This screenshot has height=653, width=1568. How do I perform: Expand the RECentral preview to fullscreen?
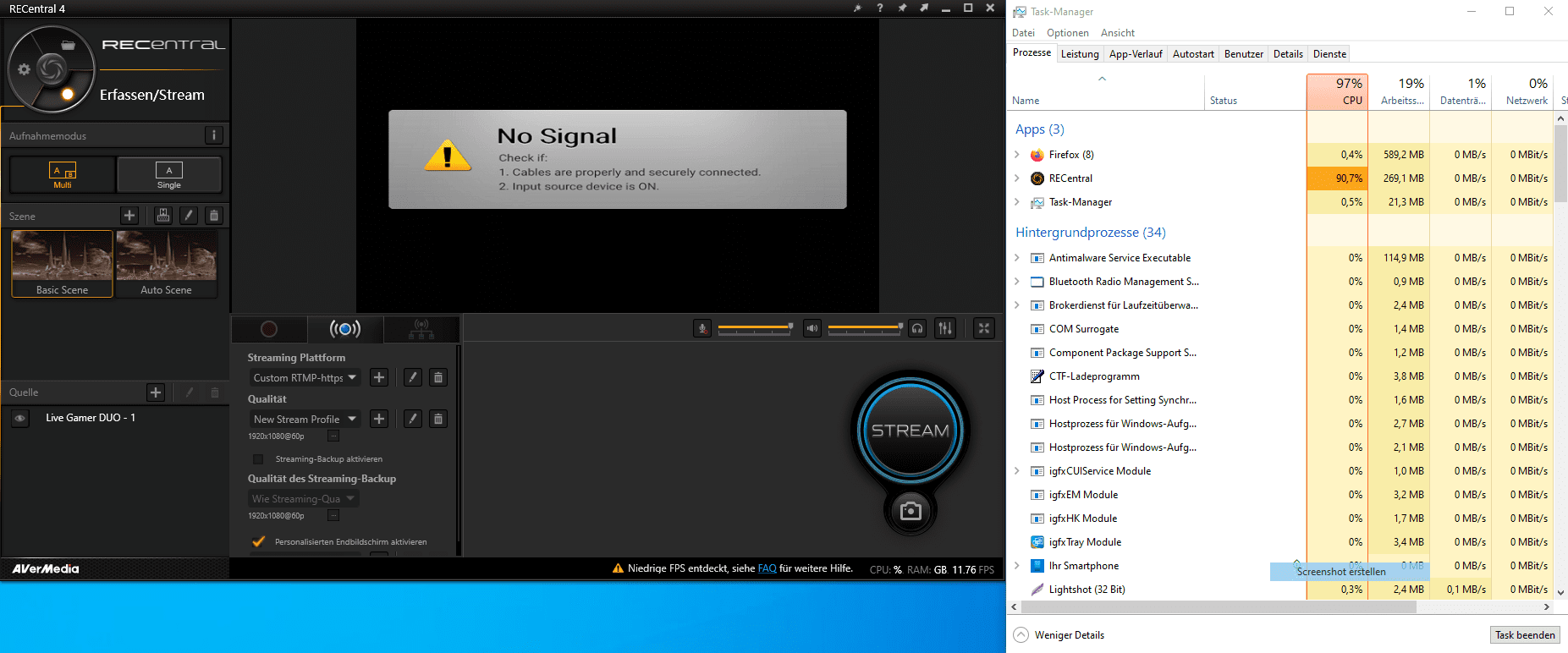click(x=984, y=328)
